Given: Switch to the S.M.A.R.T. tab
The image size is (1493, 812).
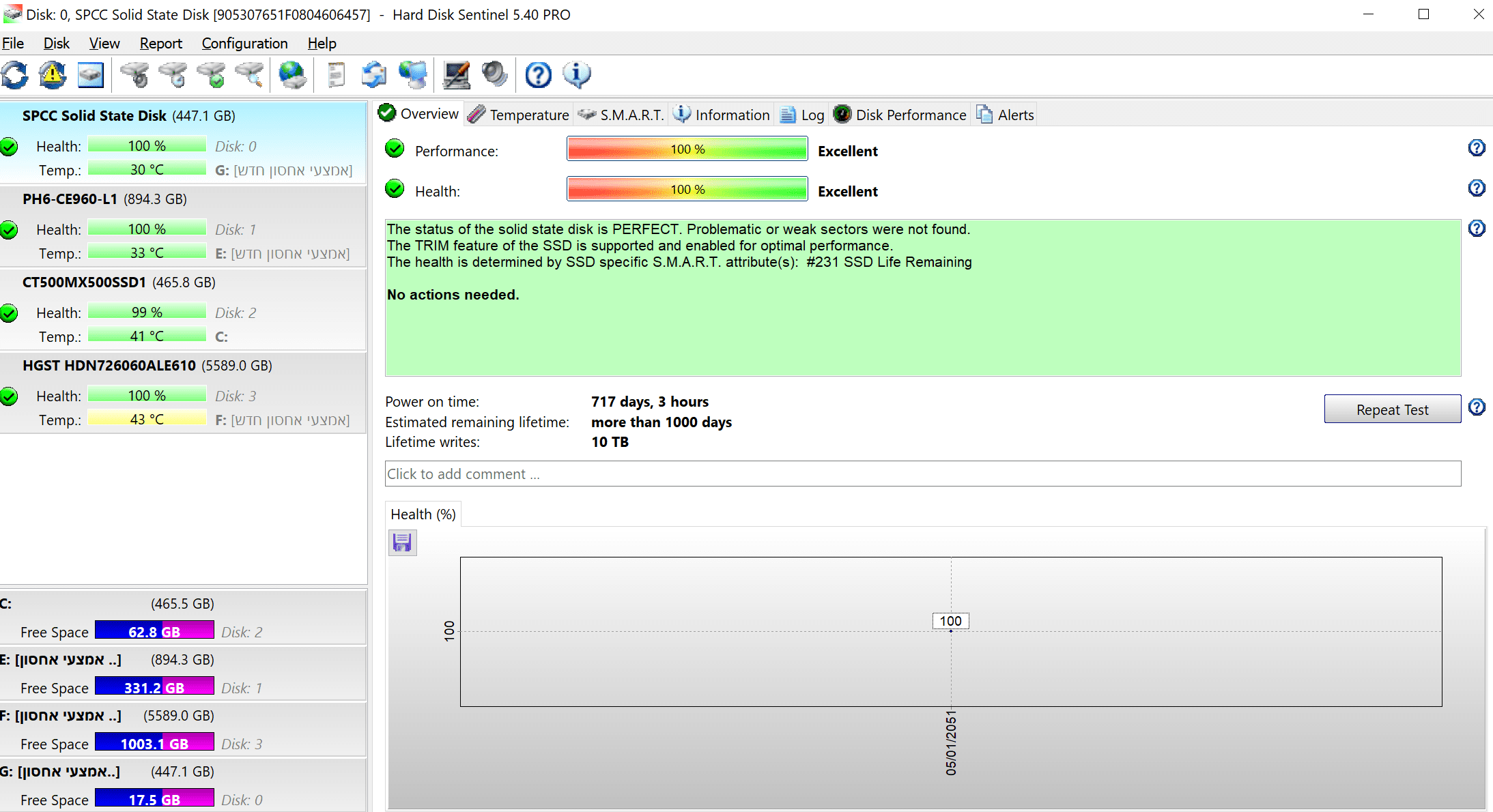Looking at the screenshot, I should point(621,115).
